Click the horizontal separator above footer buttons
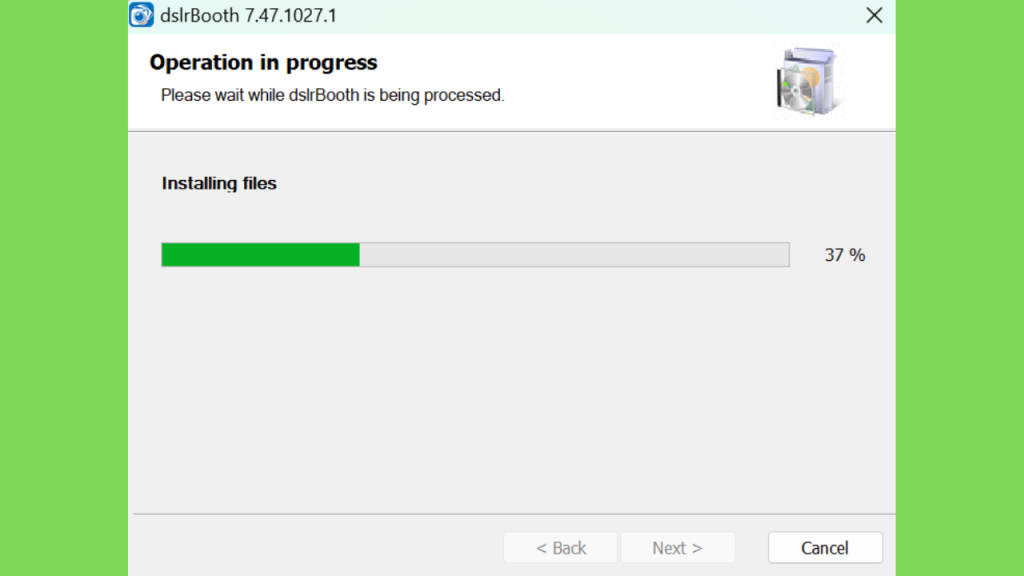Screen dimensions: 1024x576 (x=513, y=514)
